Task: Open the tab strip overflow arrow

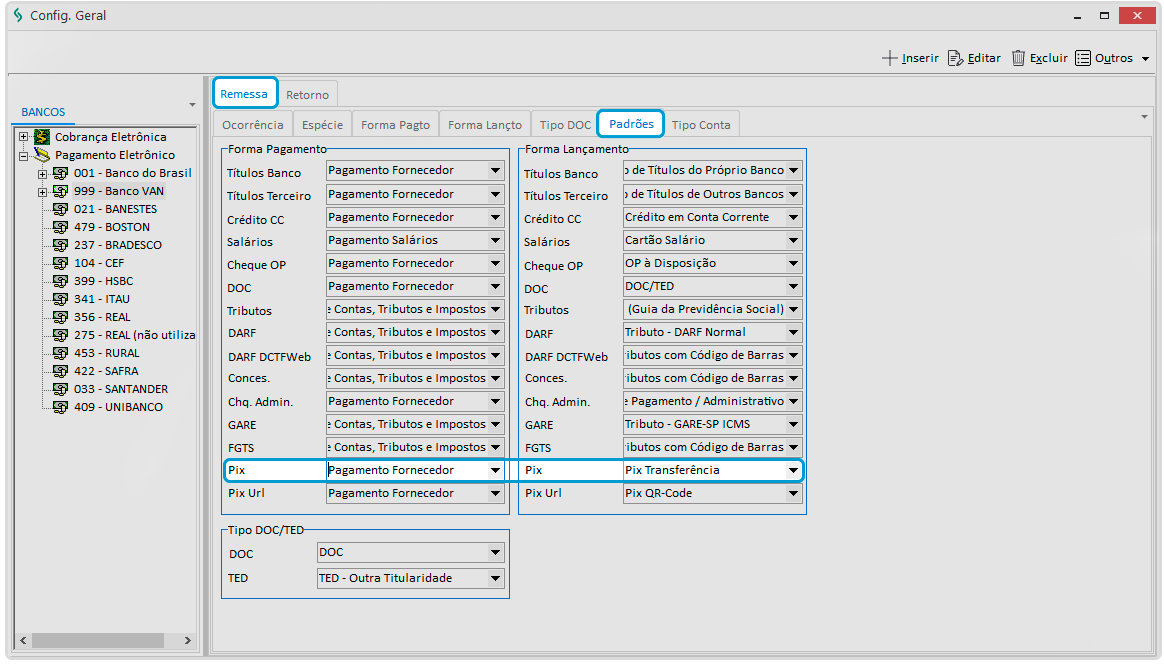Action: (1144, 117)
